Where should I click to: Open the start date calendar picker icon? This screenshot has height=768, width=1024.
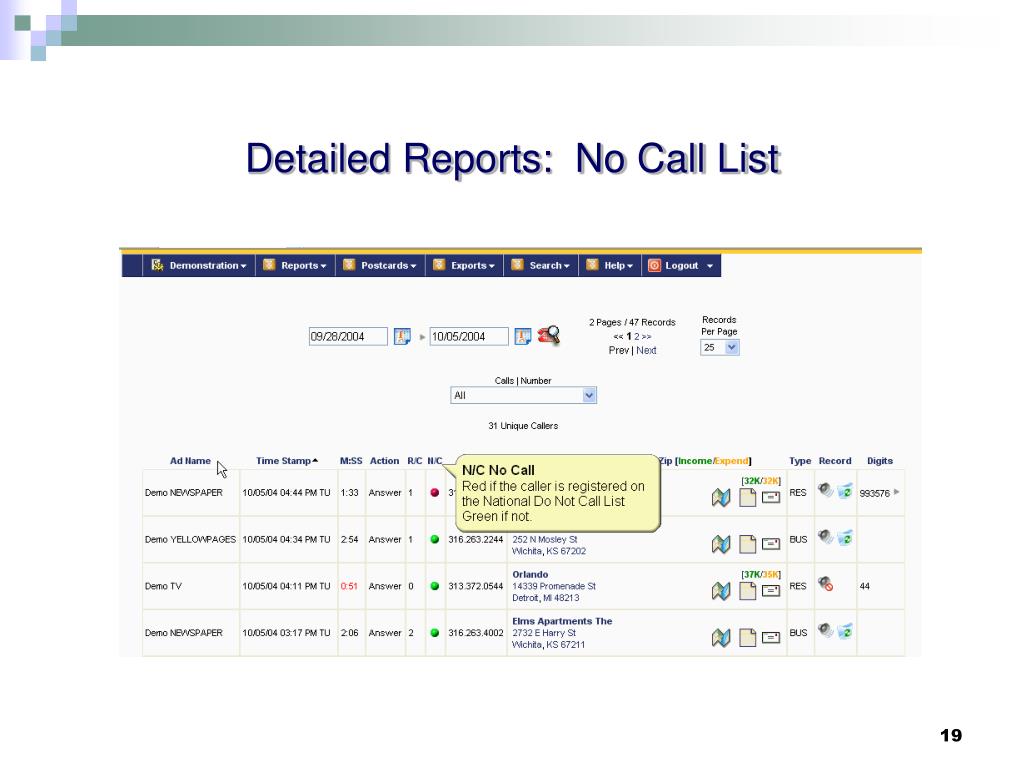point(402,336)
